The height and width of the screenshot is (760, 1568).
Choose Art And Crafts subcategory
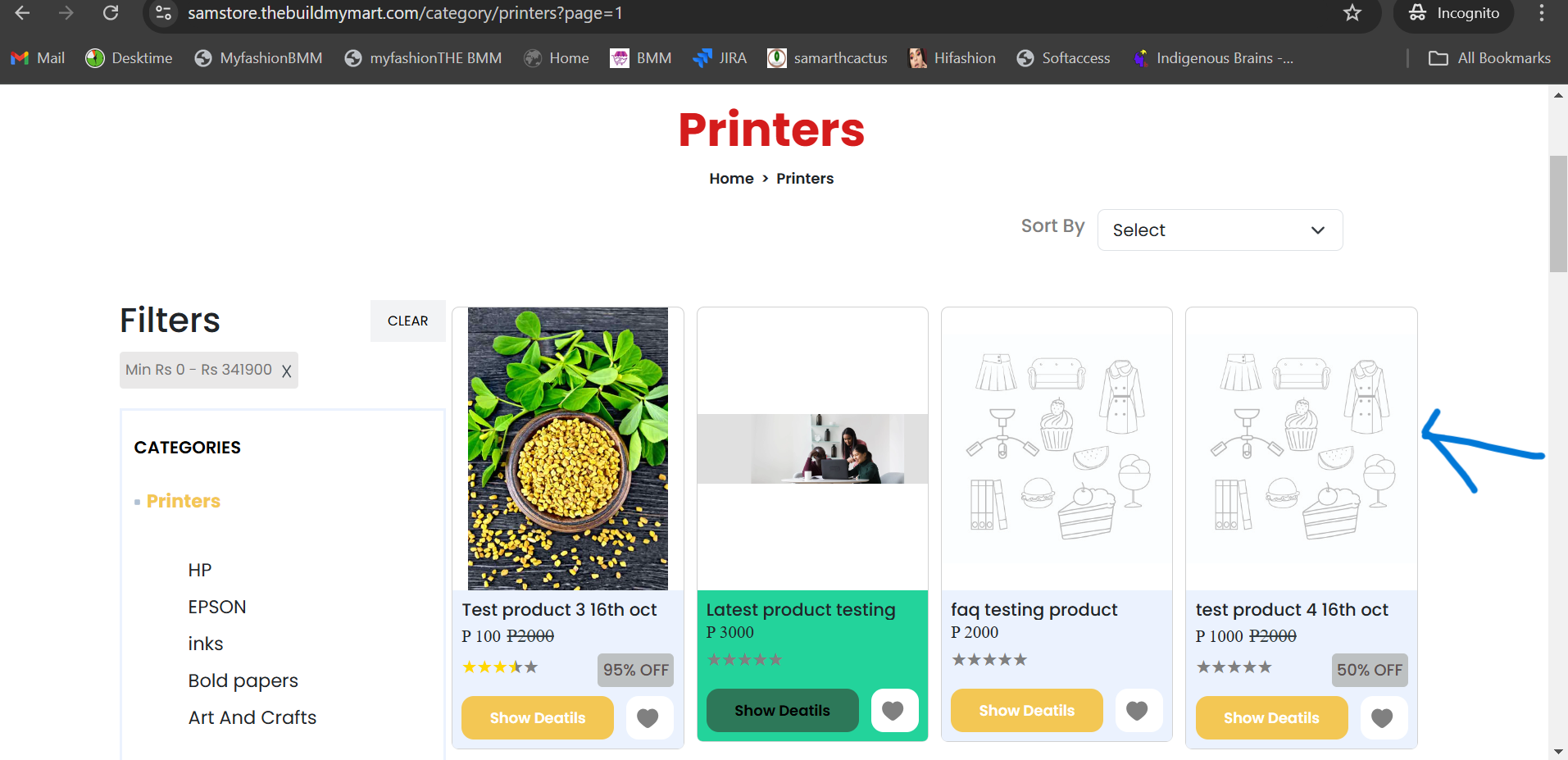click(x=252, y=717)
